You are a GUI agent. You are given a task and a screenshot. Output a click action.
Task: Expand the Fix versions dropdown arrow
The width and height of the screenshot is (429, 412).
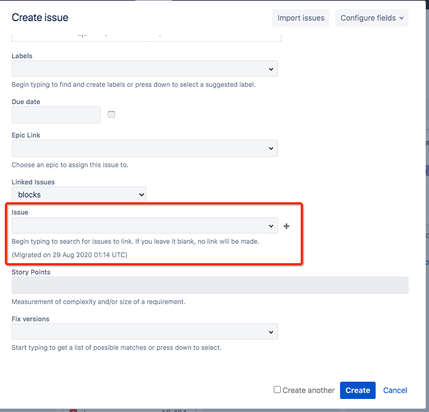click(271, 332)
